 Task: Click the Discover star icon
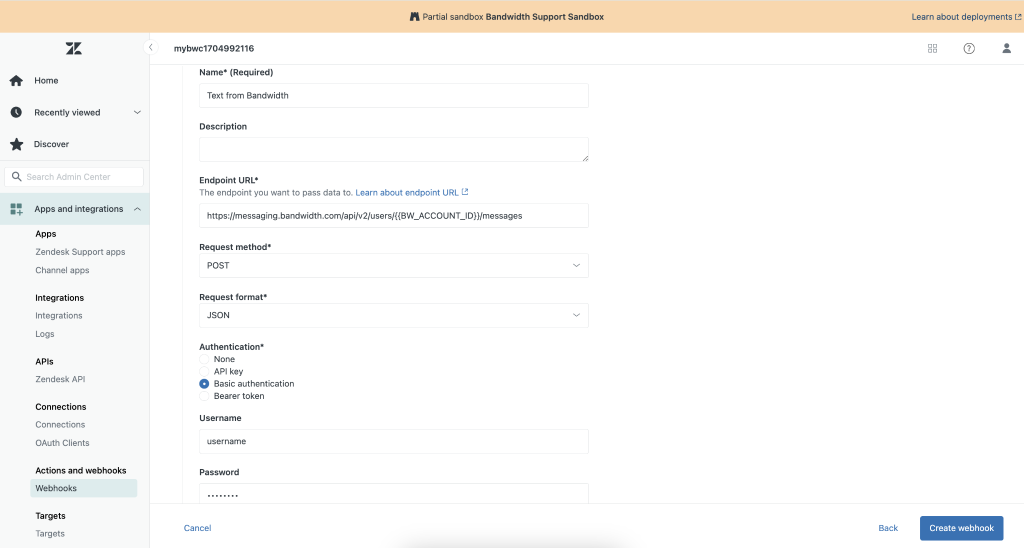pos(16,144)
